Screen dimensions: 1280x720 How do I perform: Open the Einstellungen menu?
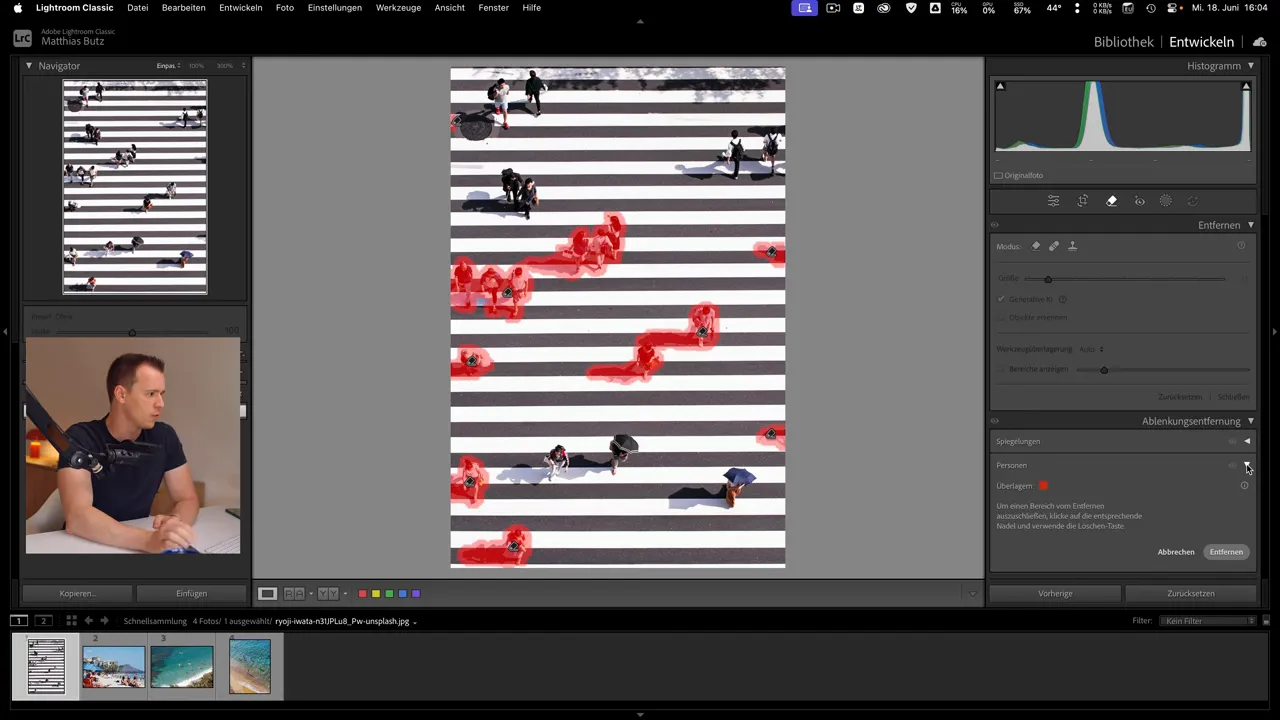[x=335, y=7]
